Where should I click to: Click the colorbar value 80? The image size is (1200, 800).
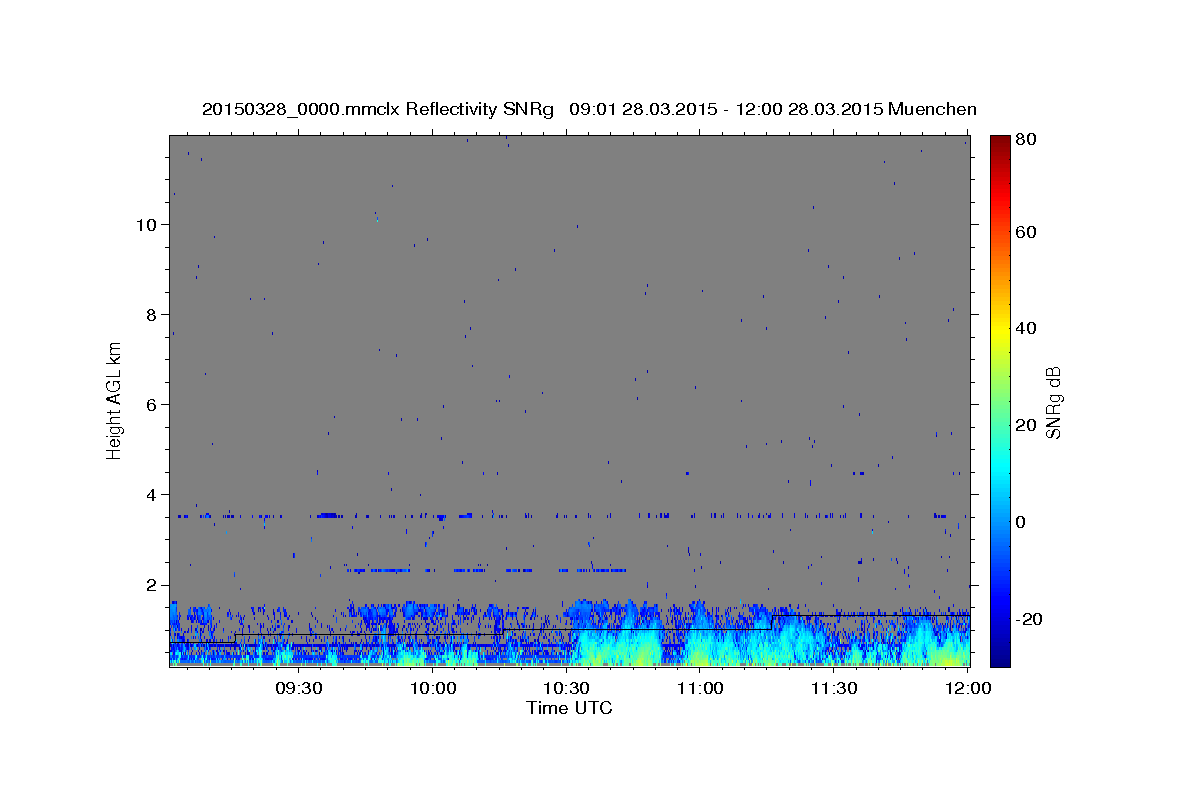pyautogui.click(x=1027, y=140)
